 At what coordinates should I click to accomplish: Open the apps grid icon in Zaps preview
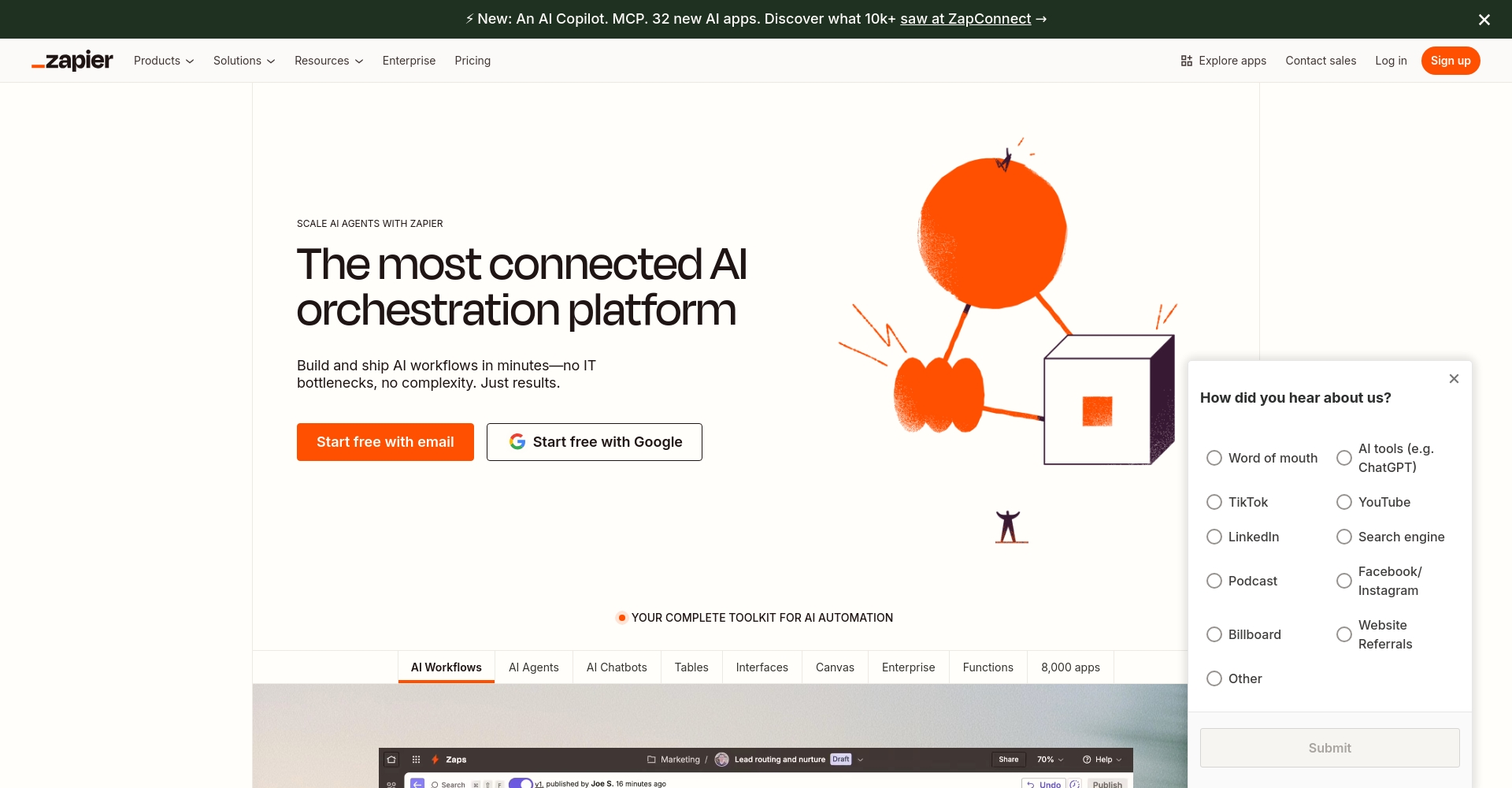tap(416, 760)
